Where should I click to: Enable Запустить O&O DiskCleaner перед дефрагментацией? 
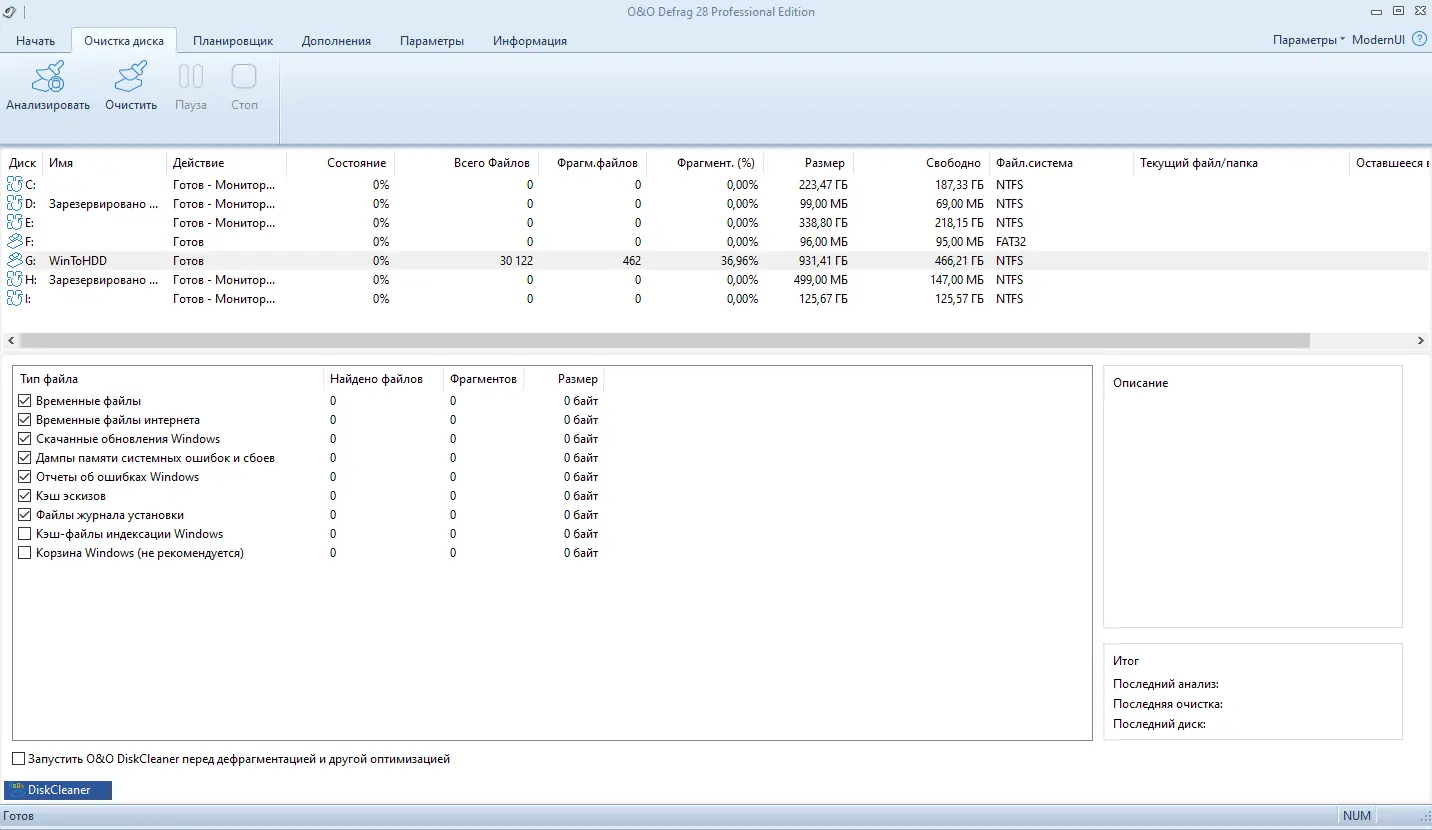(x=19, y=759)
